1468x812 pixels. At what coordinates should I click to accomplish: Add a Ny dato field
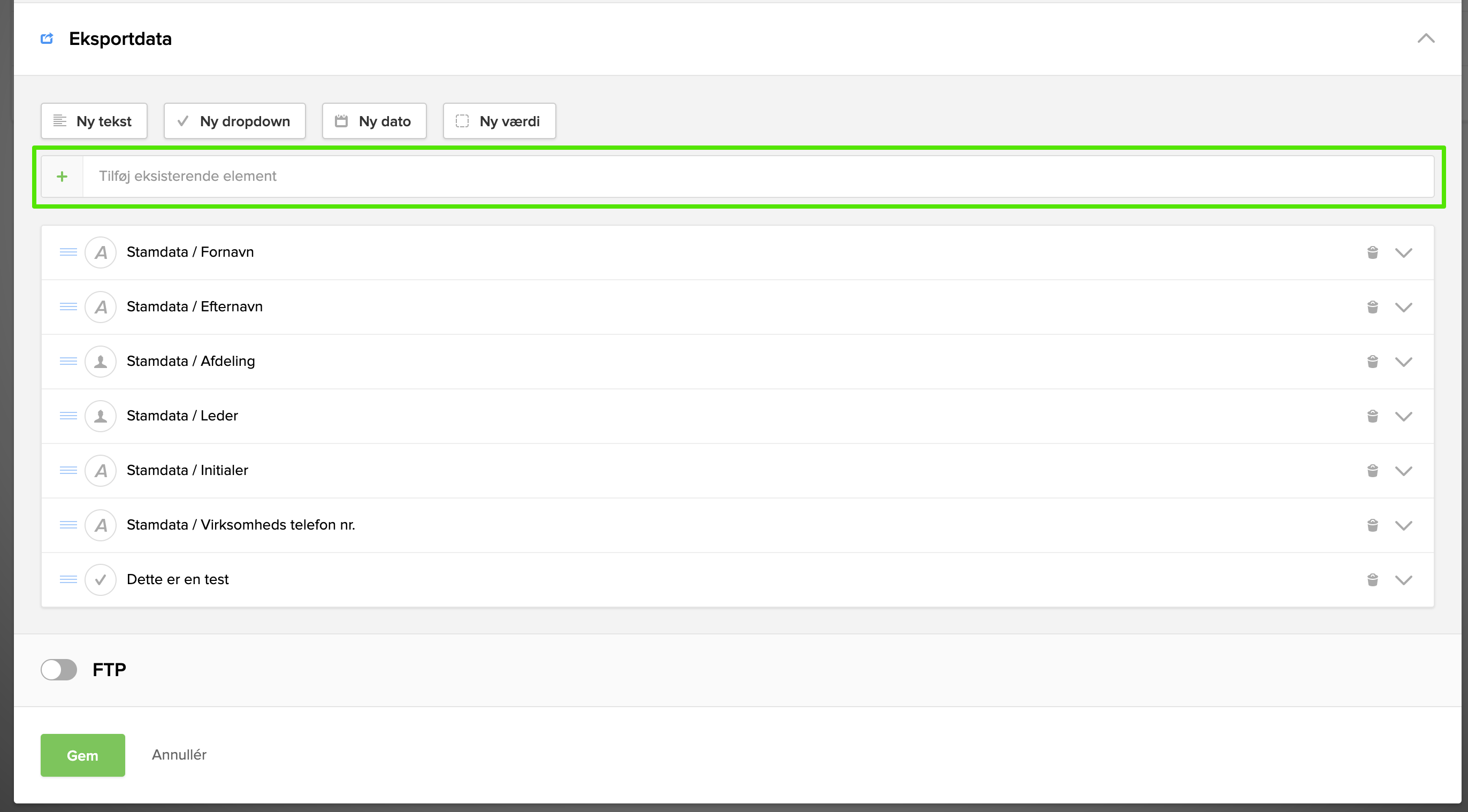pyautogui.click(x=374, y=121)
